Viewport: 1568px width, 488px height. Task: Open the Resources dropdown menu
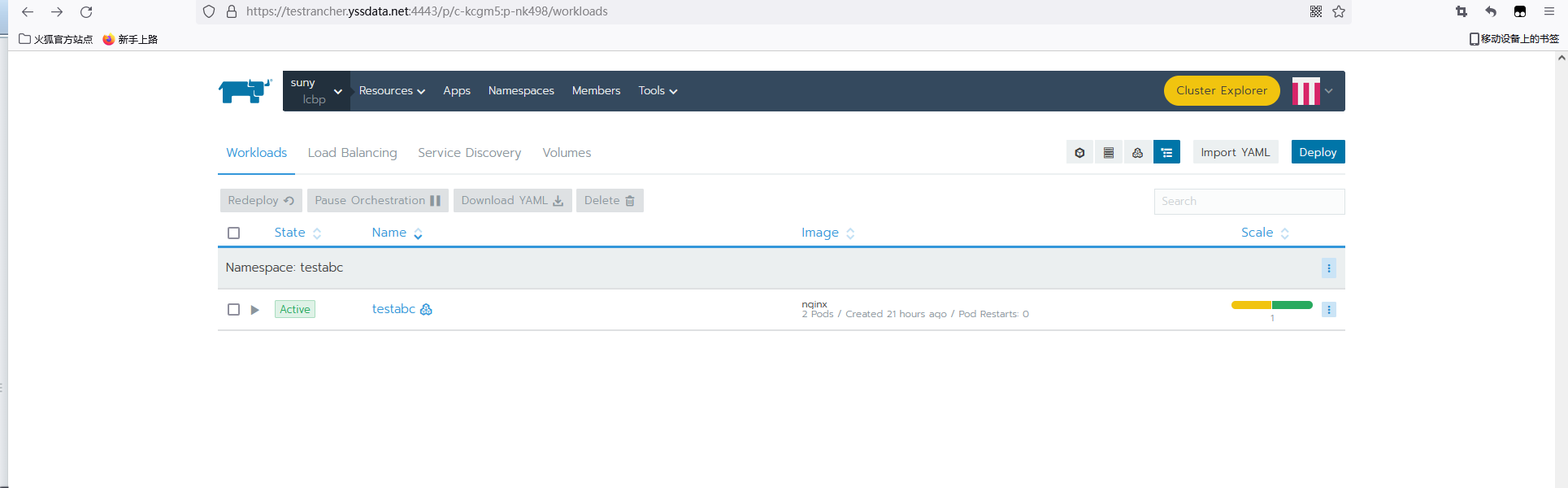point(392,91)
